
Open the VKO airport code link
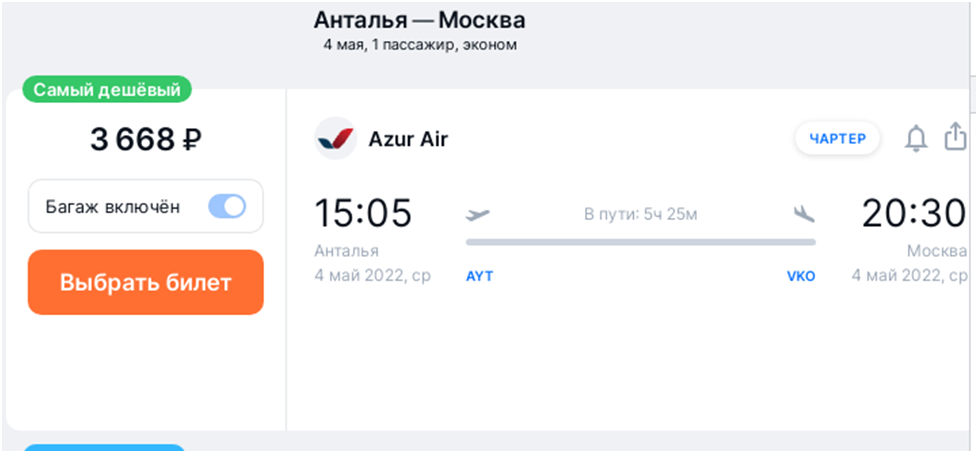coord(801,276)
